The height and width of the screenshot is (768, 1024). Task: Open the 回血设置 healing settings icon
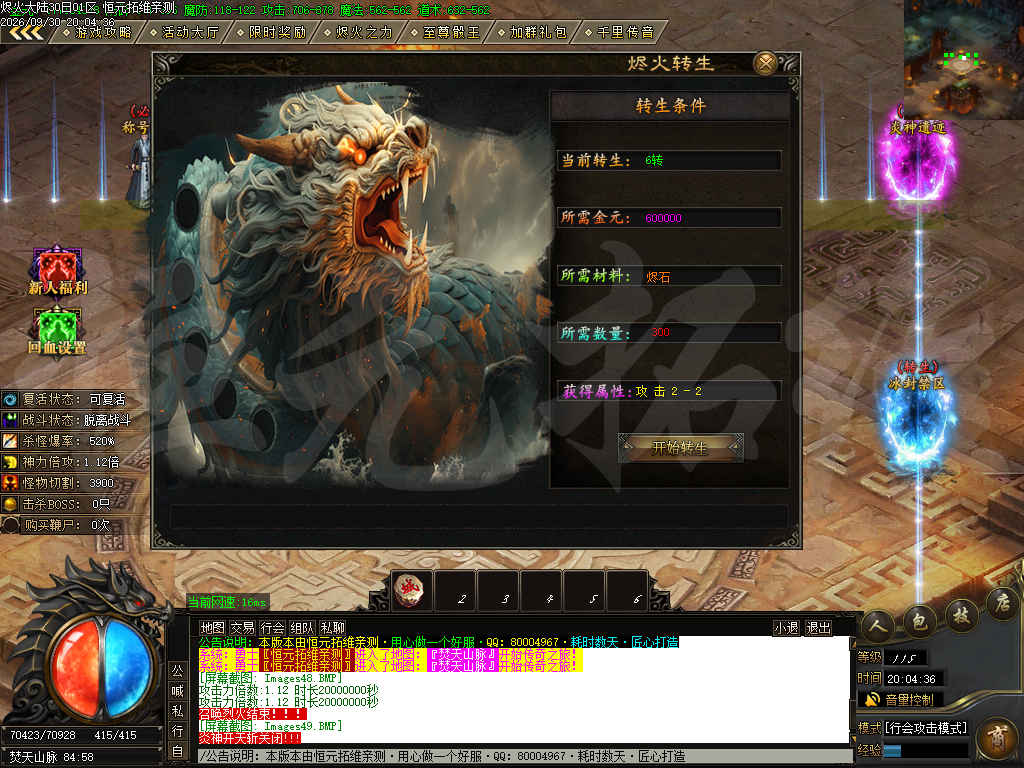57,331
